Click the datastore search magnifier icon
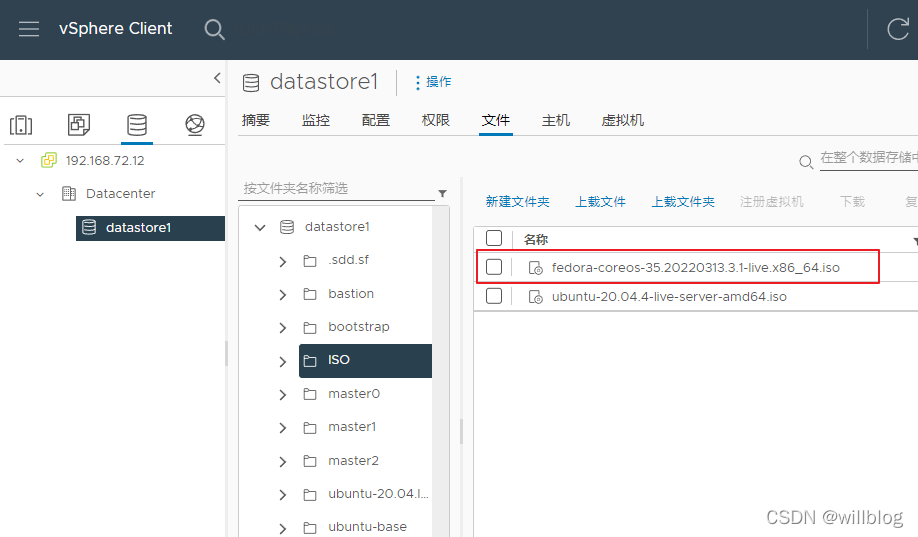Screen dimensions: 918x537 pyautogui.click(x=806, y=162)
